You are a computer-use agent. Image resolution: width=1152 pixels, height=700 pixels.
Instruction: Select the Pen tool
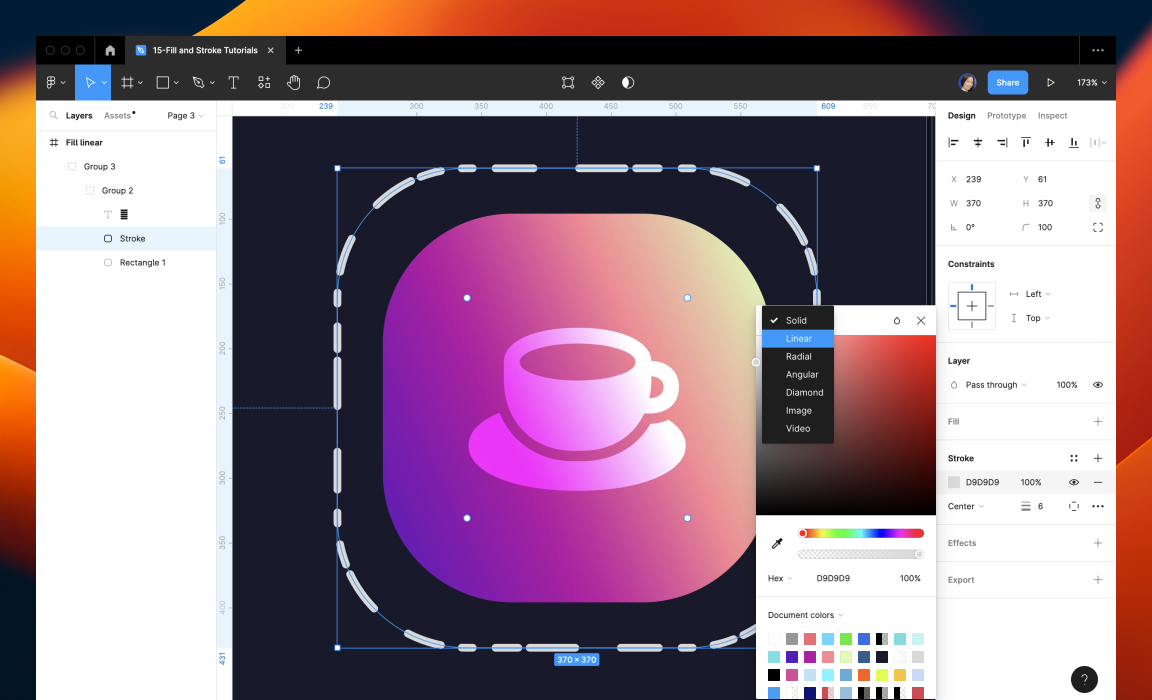(x=198, y=83)
